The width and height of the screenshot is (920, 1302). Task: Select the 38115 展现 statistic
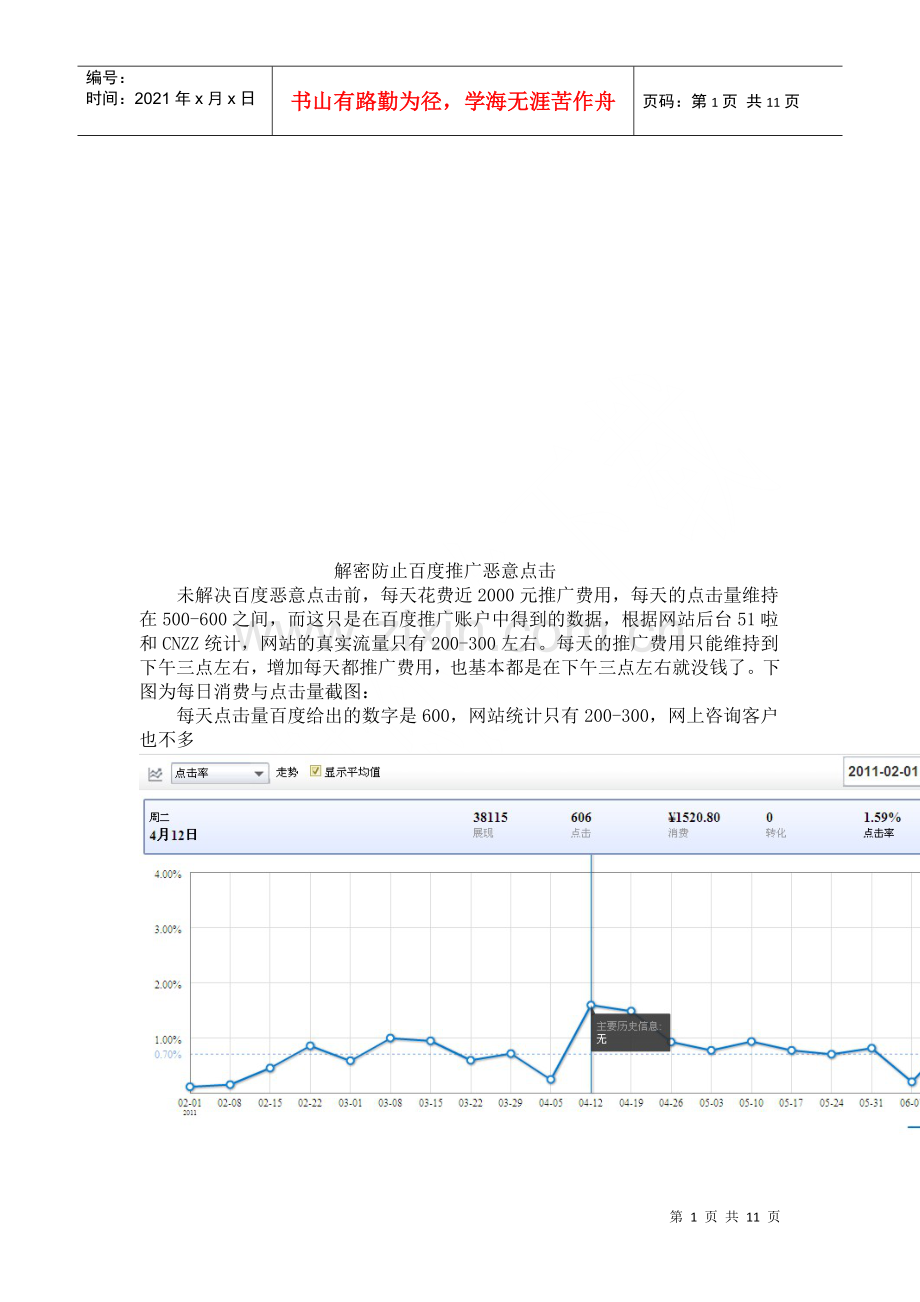(490, 824)
